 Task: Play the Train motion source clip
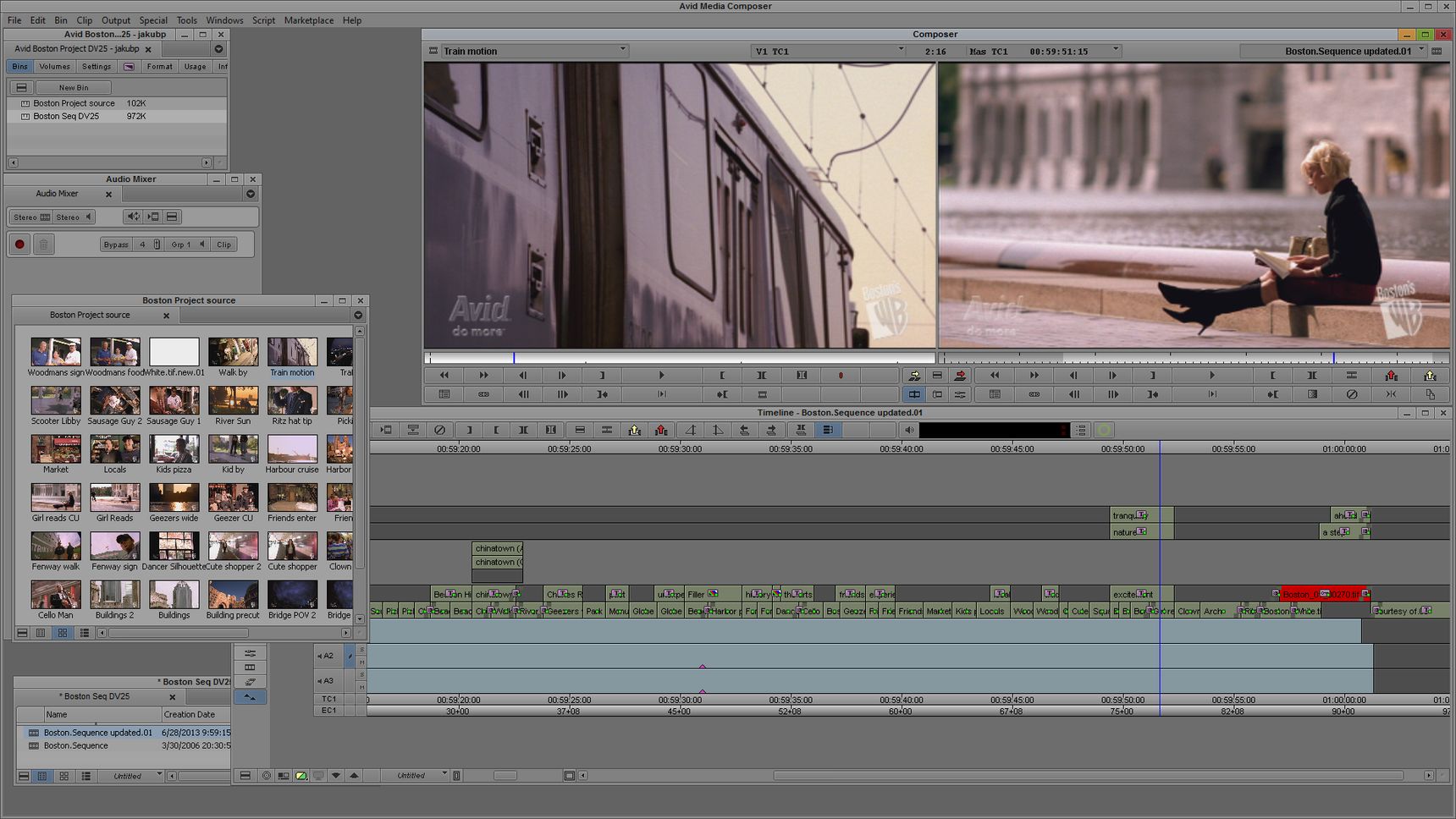(x=662, y=376)
